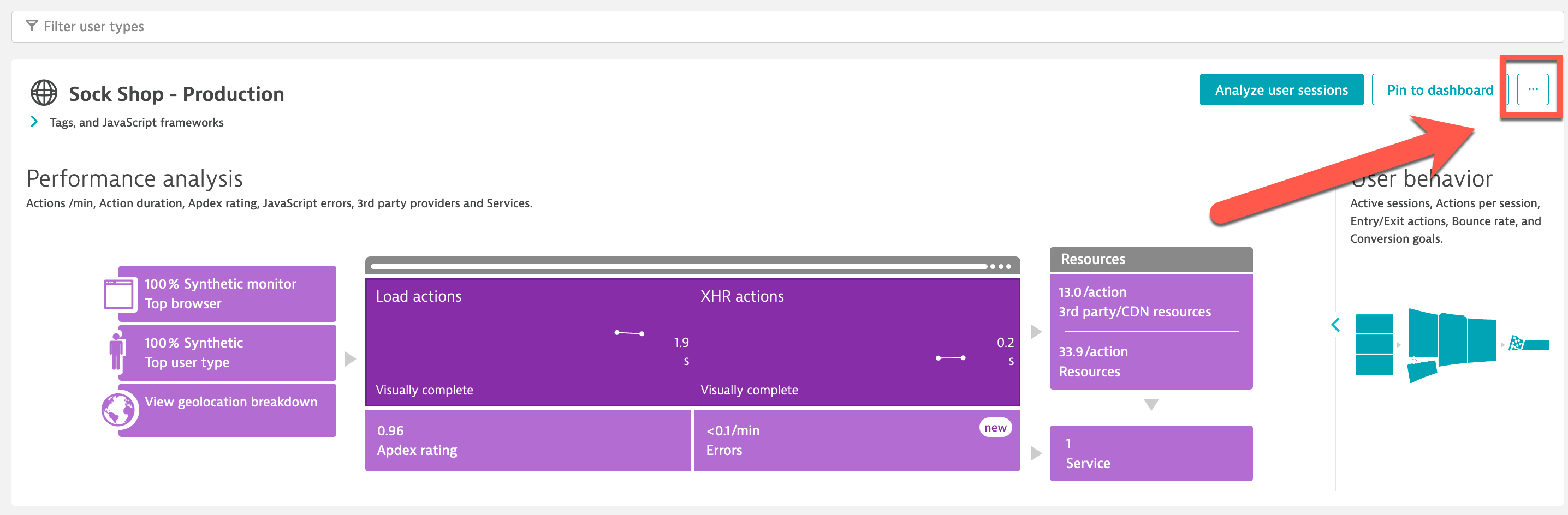Open View geolocation breakdown tile
The width and height of the screenshot is (1568, 515).
(227, 410)
